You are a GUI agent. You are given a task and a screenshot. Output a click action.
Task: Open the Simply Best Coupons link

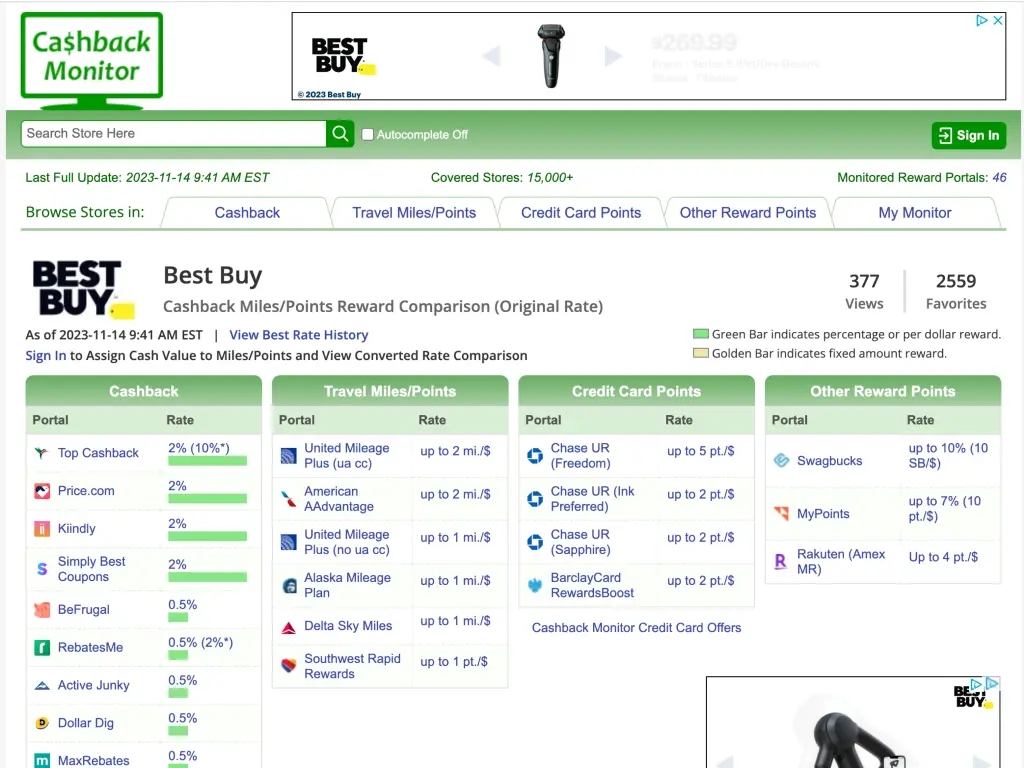(x=91, y=569)
